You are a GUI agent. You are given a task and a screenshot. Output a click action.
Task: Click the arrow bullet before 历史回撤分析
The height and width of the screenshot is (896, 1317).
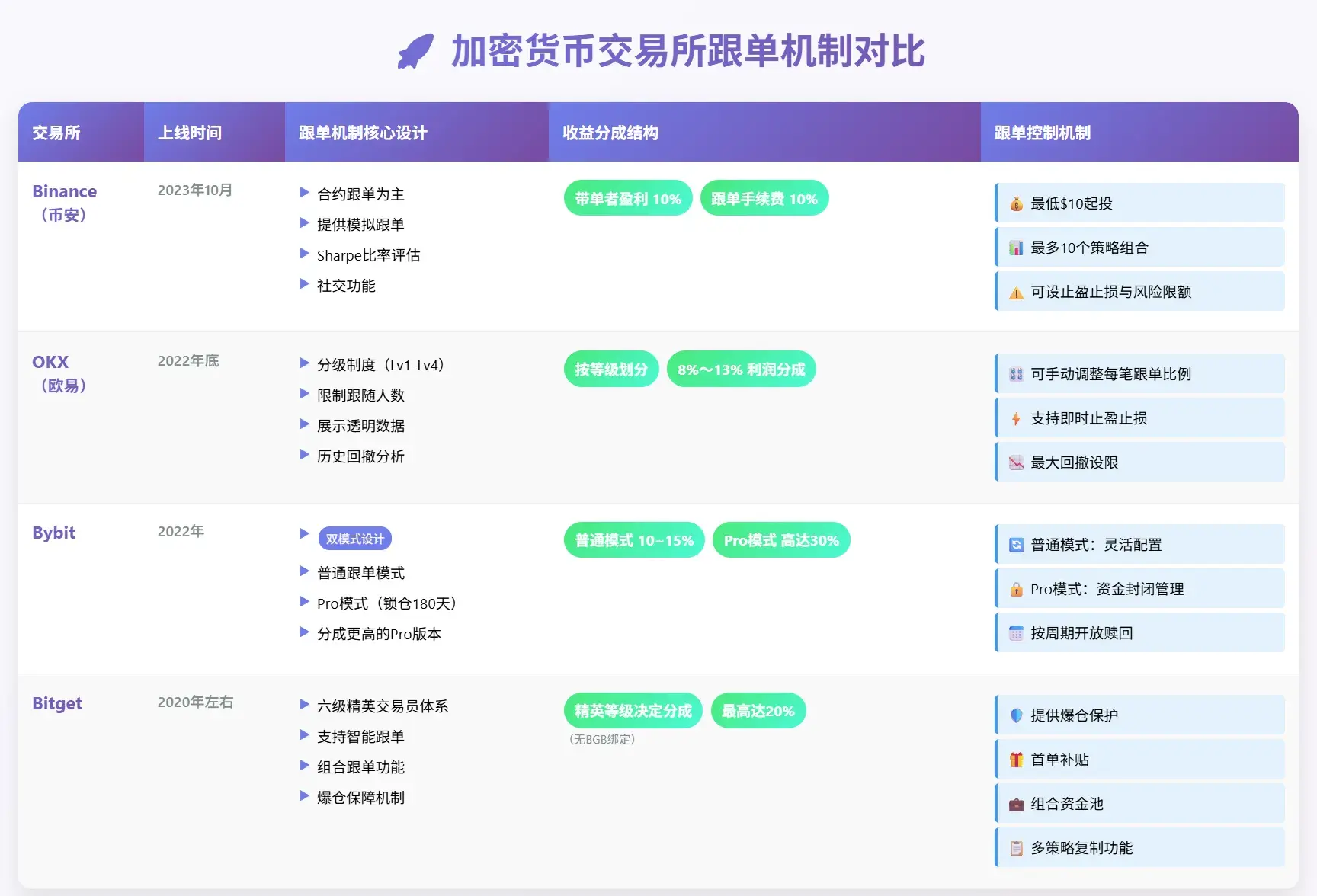point(304,455)
